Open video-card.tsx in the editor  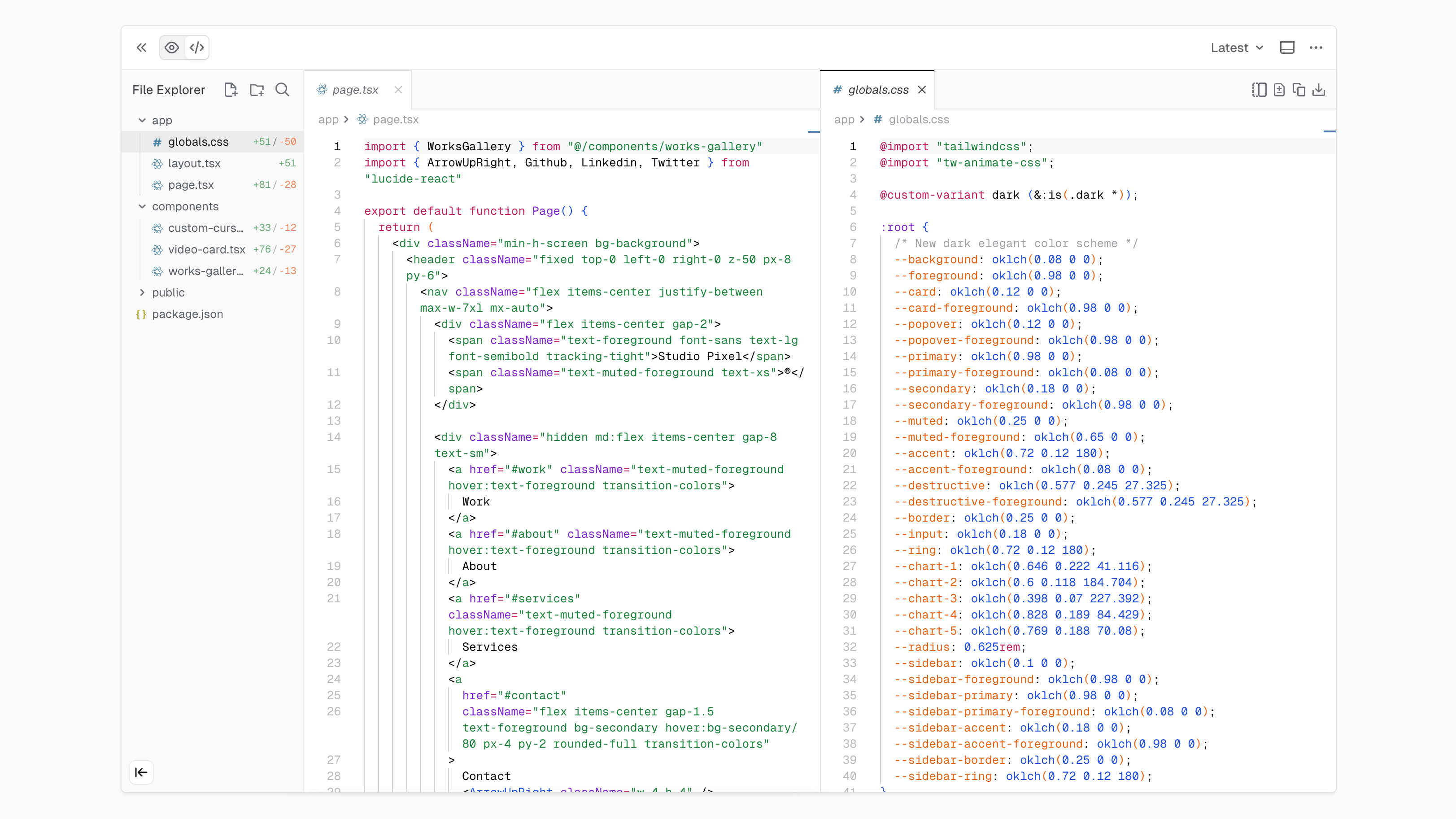pos(206,249)
